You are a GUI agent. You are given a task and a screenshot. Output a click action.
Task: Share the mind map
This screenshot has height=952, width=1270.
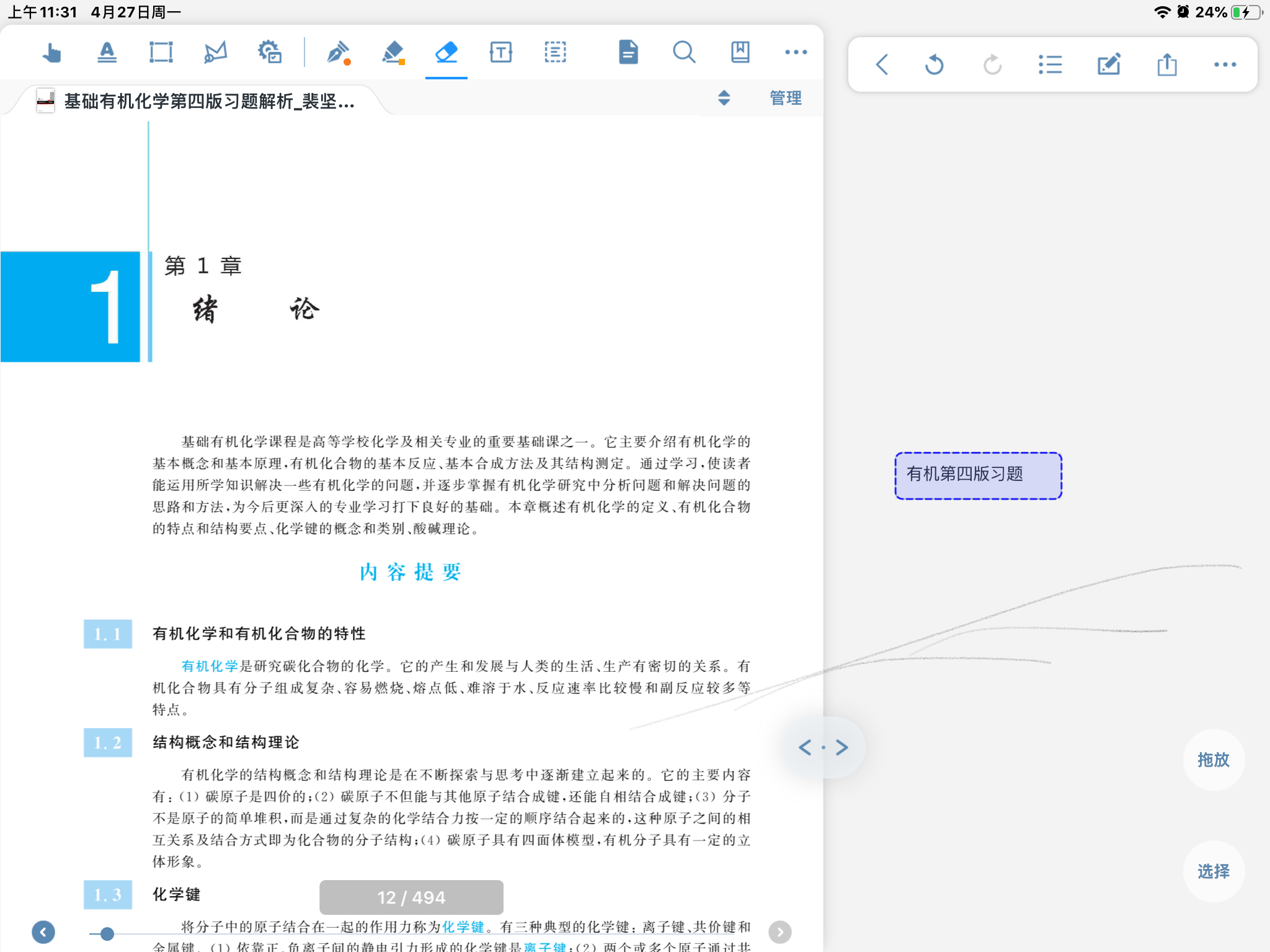click(x=1167, y=64)
